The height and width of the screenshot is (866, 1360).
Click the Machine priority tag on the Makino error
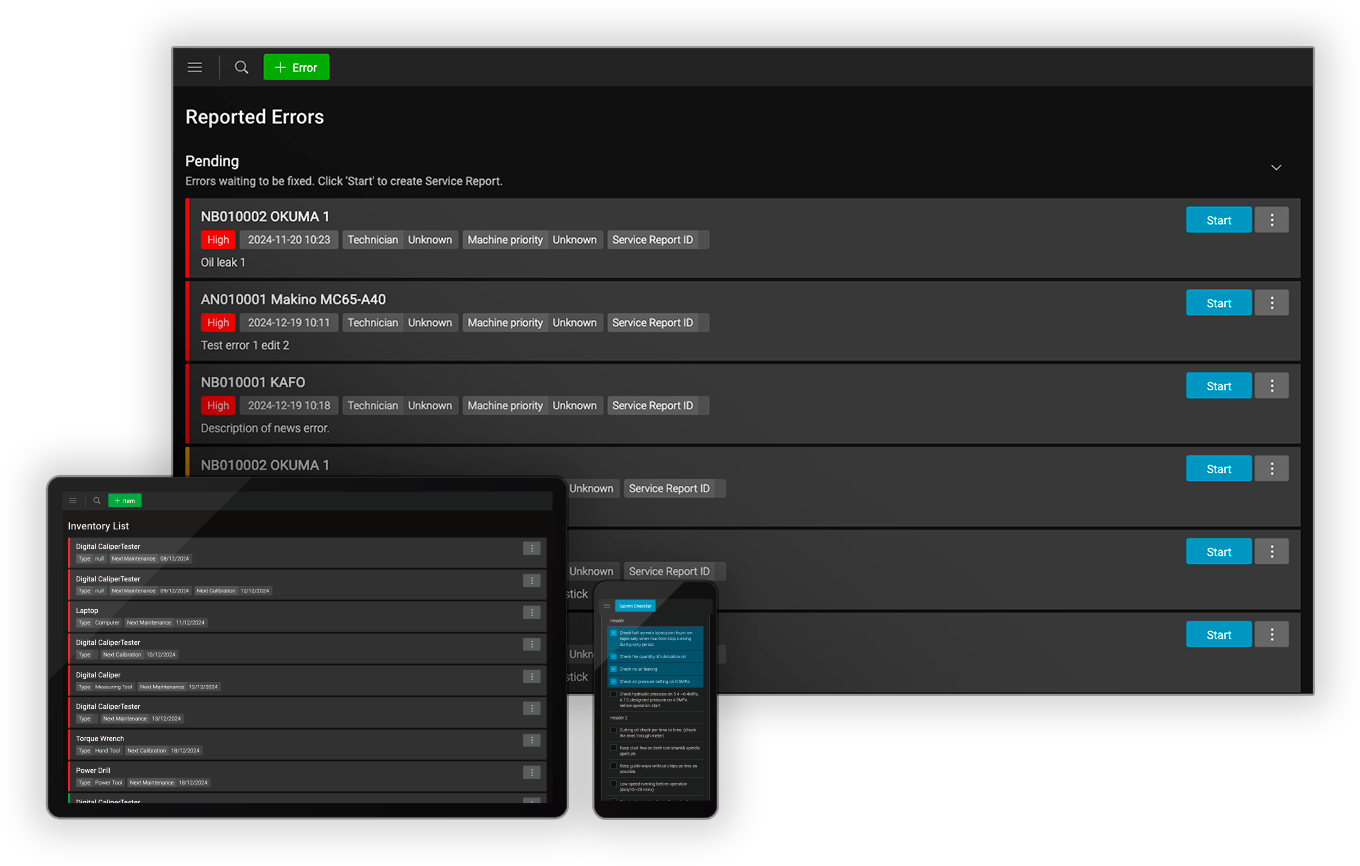point(532,323)
